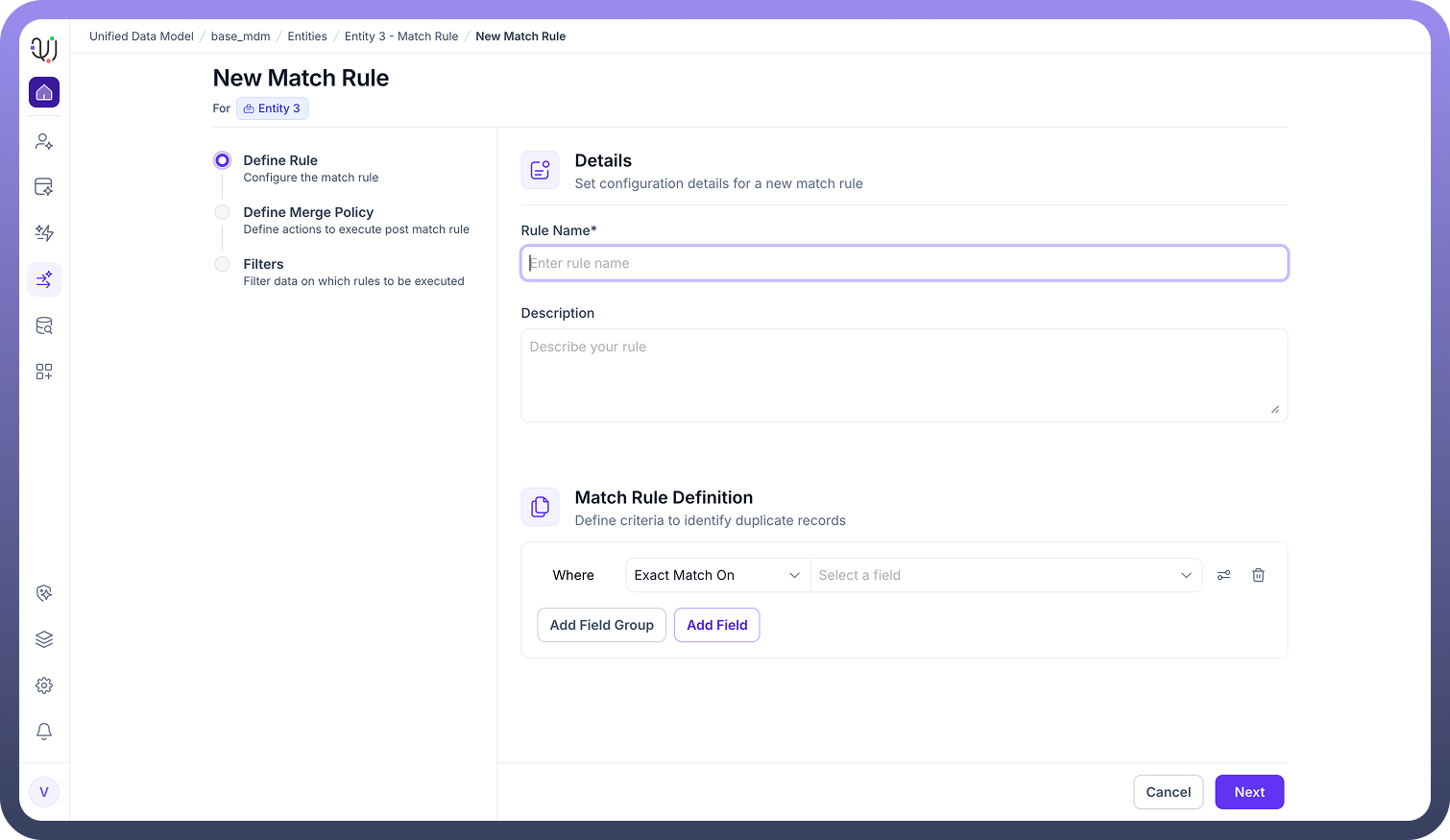The height and width of the screenshot is (840, 1450).
Task: Click the rule settings sliders icon
Action: click(1223, 575)
